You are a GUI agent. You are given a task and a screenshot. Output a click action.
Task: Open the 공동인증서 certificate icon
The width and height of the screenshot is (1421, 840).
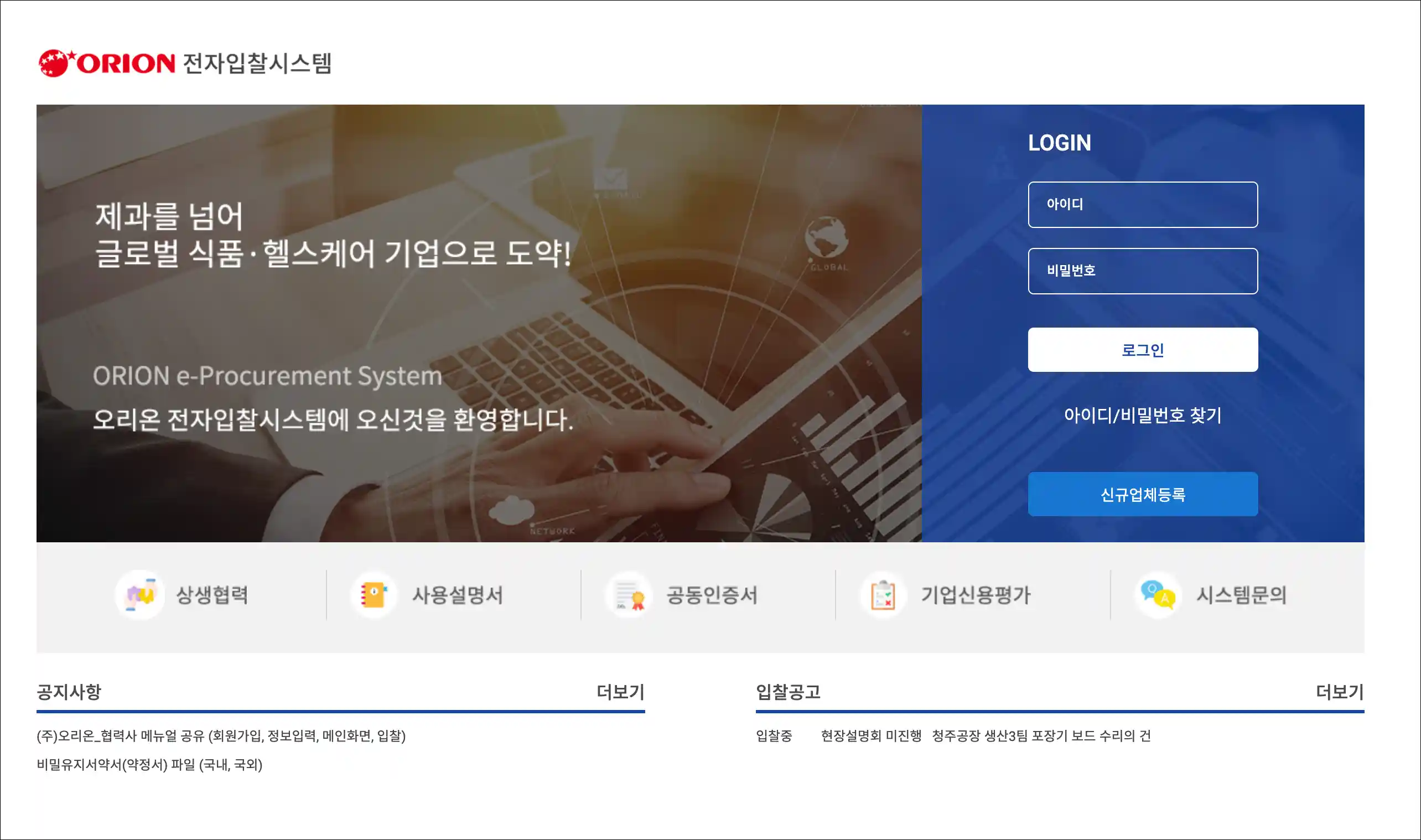coord(630,594)
